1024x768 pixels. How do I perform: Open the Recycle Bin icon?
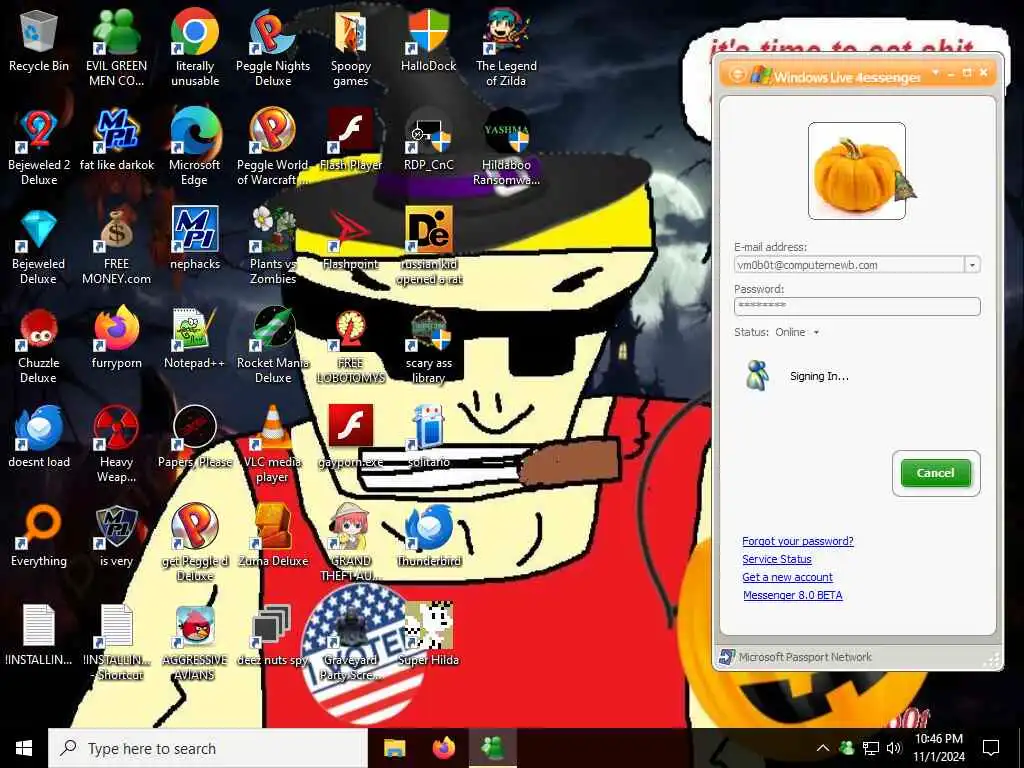39,33
